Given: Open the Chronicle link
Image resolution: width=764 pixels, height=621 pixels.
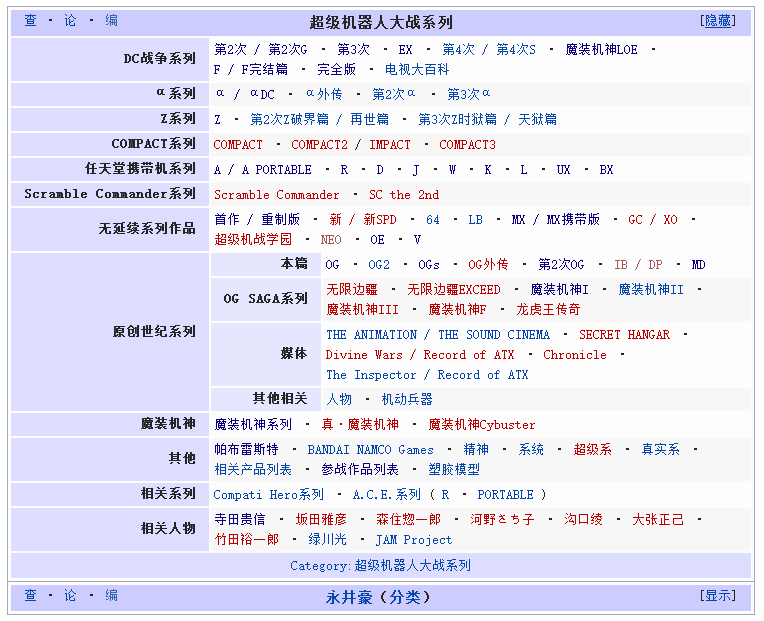Looking at the screenshot, I should [x=575, y=355].
